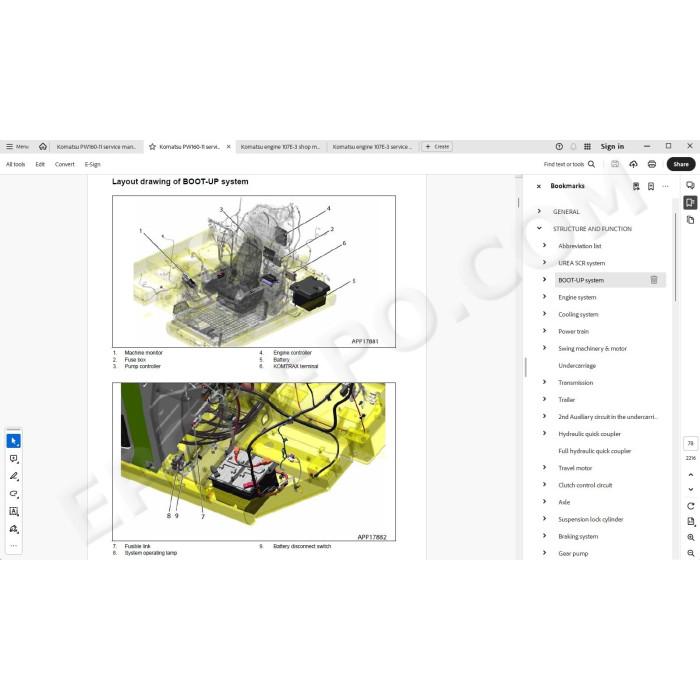Open the Undercarriage bookmark
The width and height of the screenshot is (700, 700).
(x=577, y=366)
